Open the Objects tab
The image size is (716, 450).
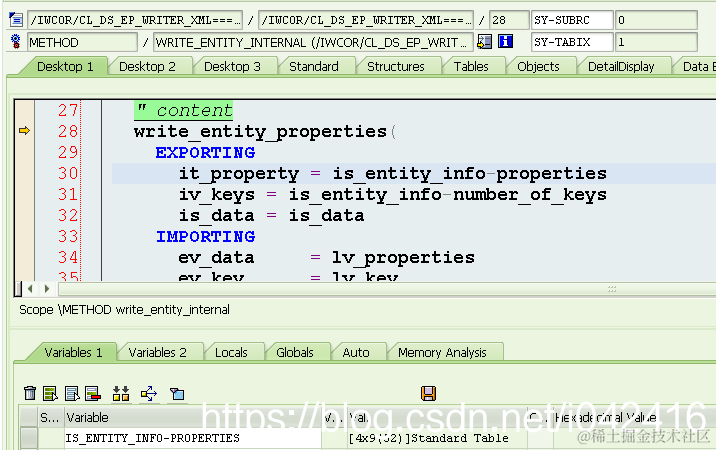[x=538, y=67]
